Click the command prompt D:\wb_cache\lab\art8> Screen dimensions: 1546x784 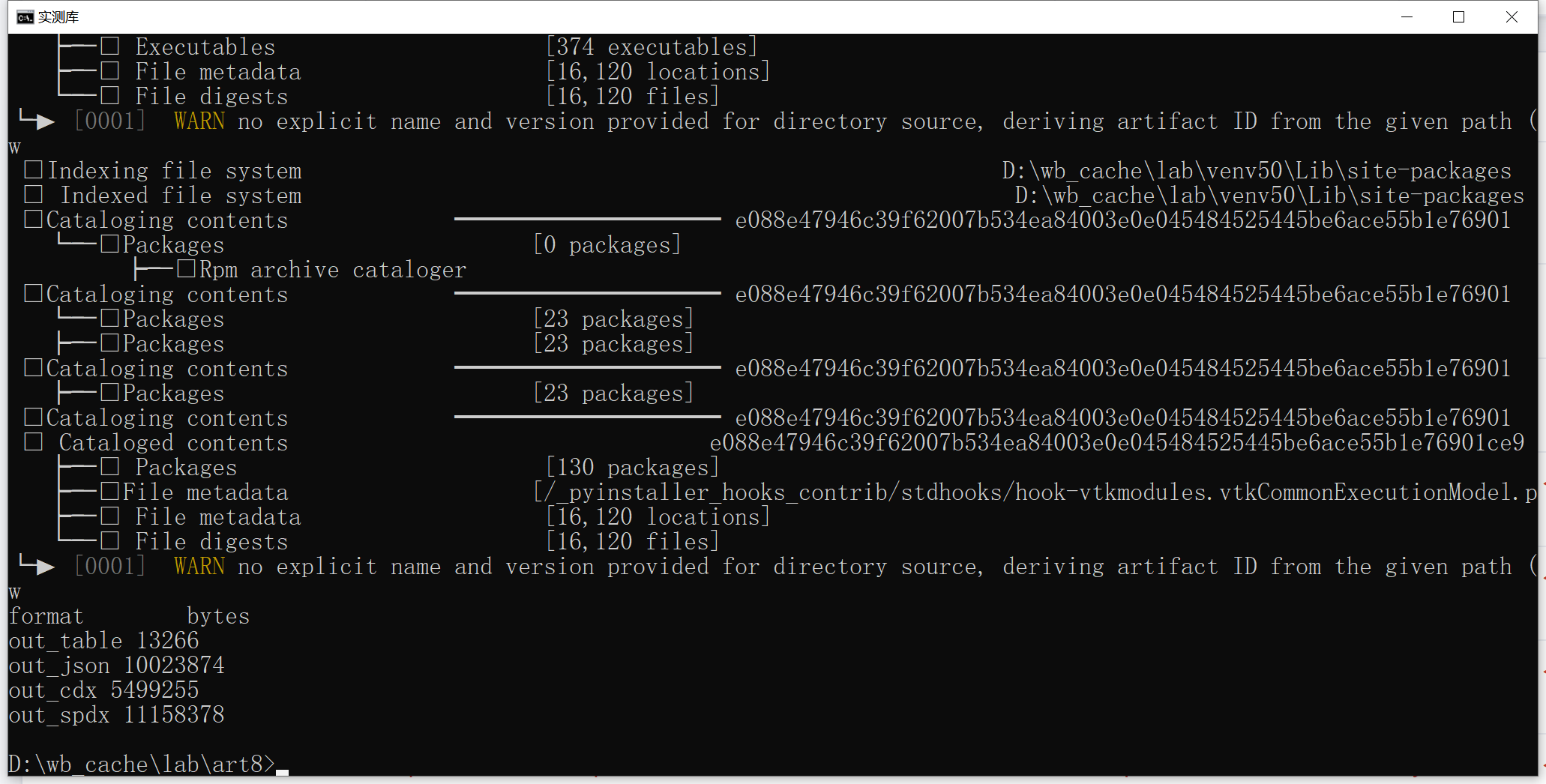pyautogui.click(x=142, y=764)
